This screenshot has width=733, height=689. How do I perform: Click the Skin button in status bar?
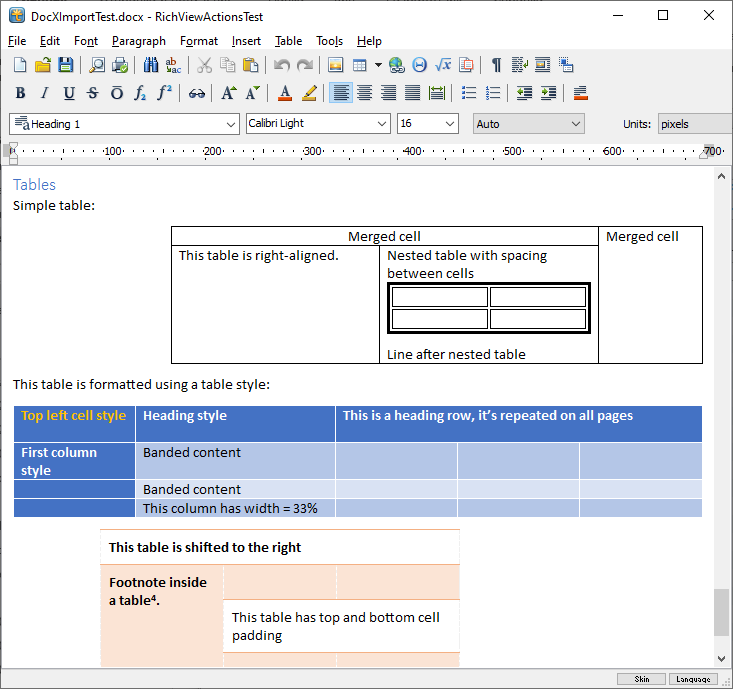pos(641,679)
